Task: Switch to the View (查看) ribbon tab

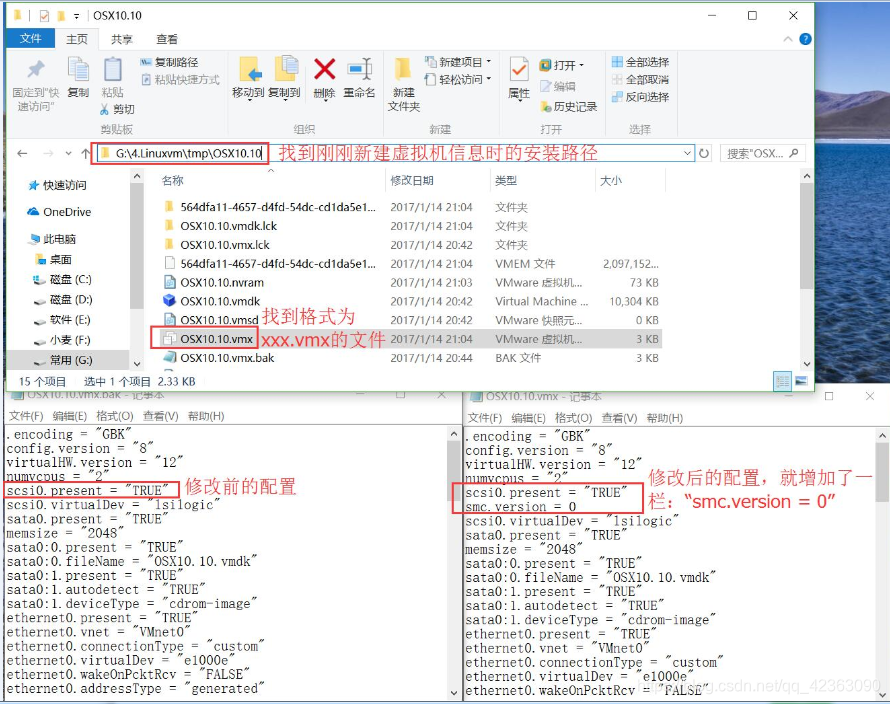Action: 167,39
